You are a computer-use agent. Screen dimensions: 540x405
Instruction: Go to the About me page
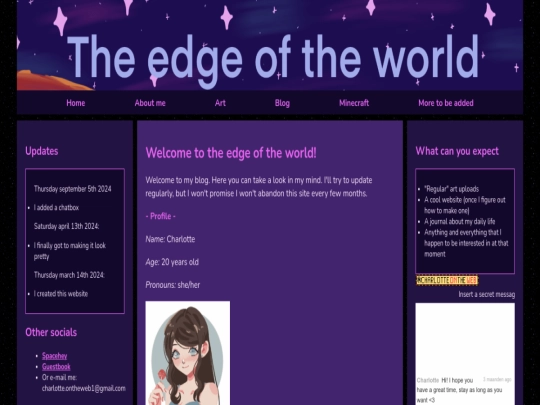click(150, 103)
